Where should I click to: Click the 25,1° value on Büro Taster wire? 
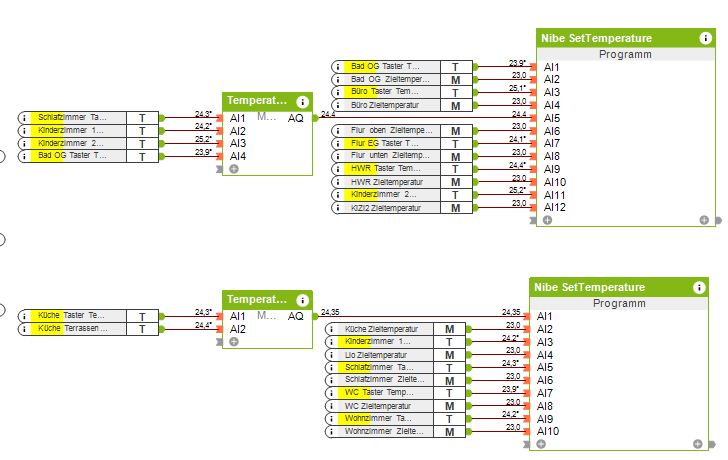pyautogui.click(x=517, y=88)
